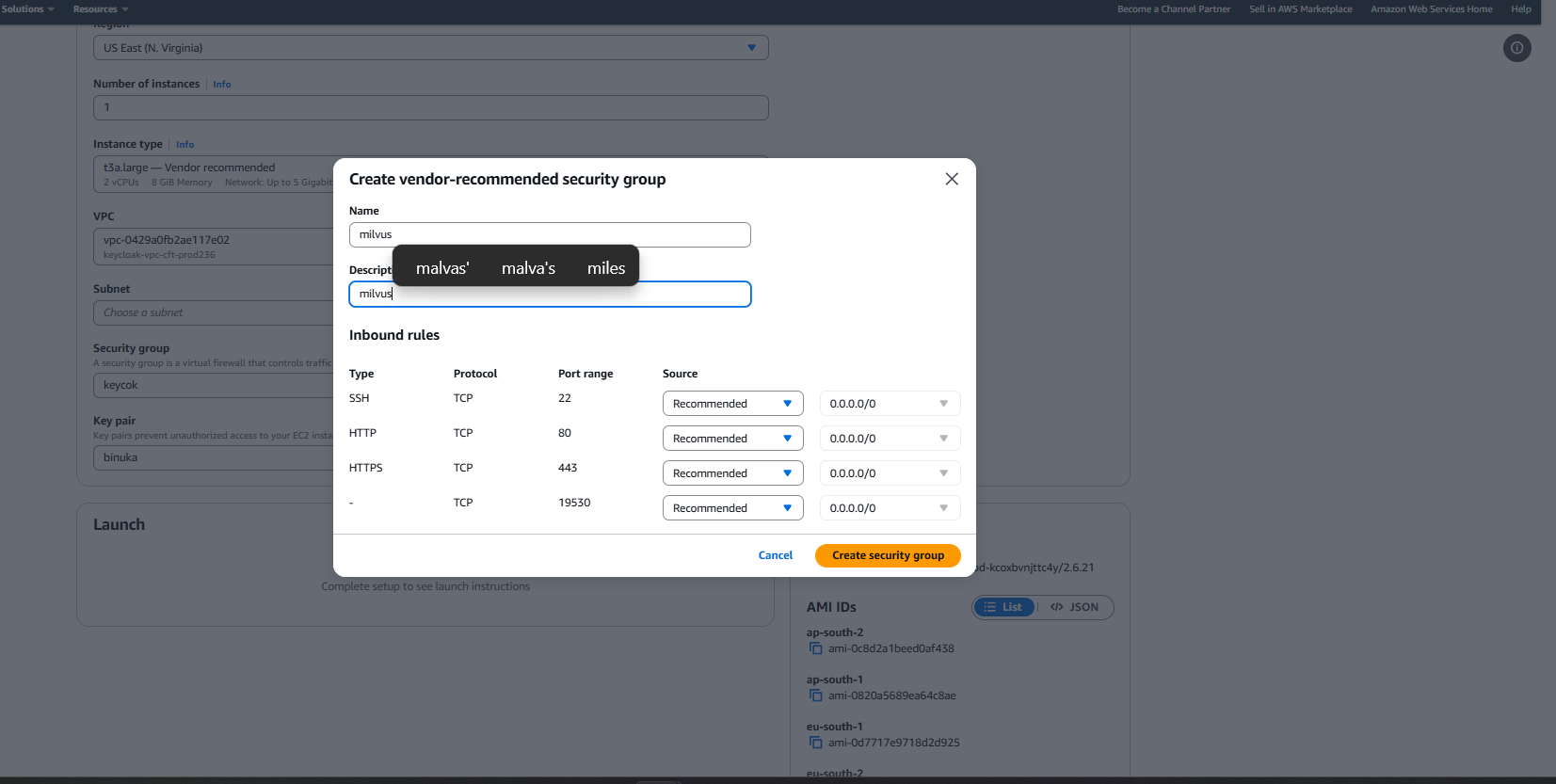Expand port 19530 rule 0.0.0.0/0 CIDR dropdown
This screenshot has width=1556, height=784.
click(890, 508)
